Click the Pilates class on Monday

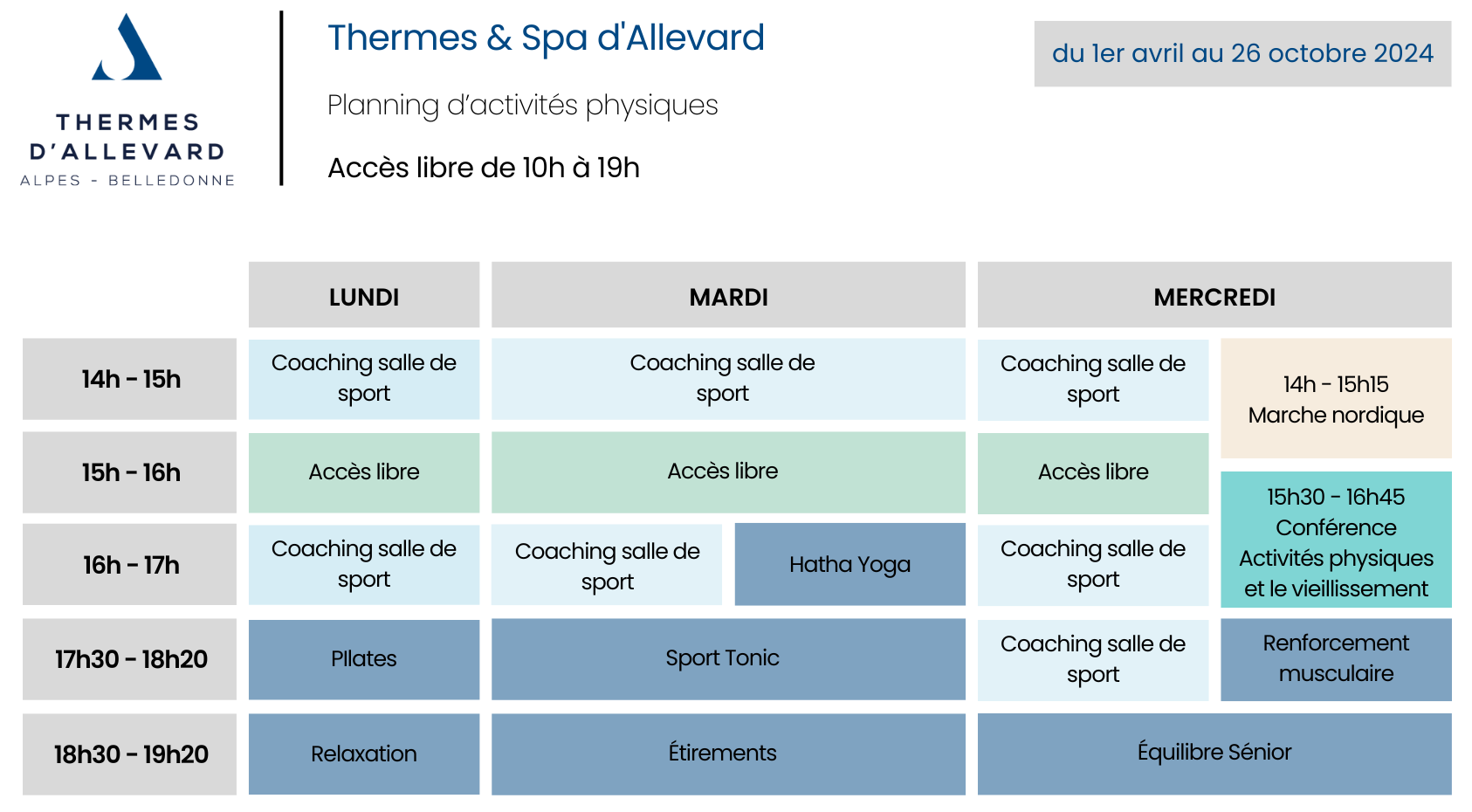364,659
